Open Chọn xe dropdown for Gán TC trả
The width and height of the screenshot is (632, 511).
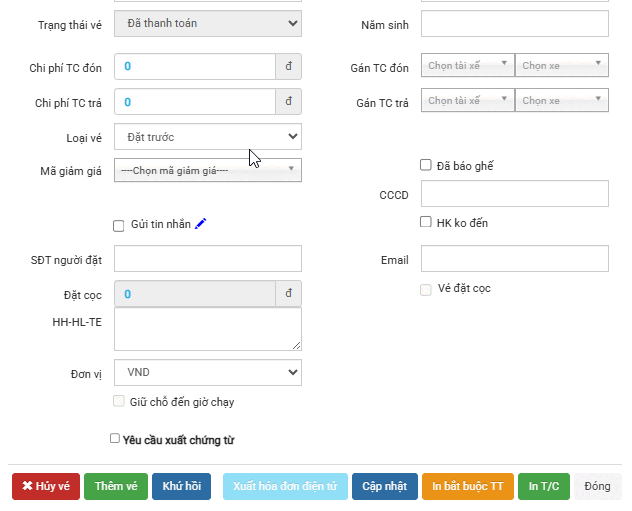pos(561,101)
